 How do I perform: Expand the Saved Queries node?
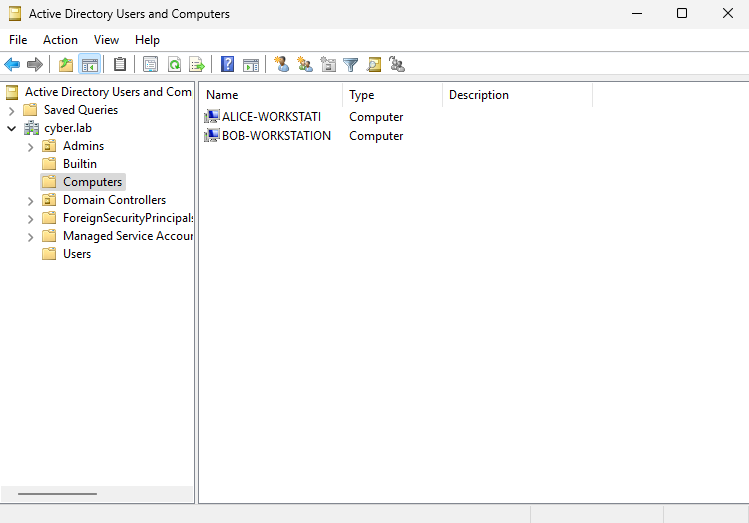12,111
